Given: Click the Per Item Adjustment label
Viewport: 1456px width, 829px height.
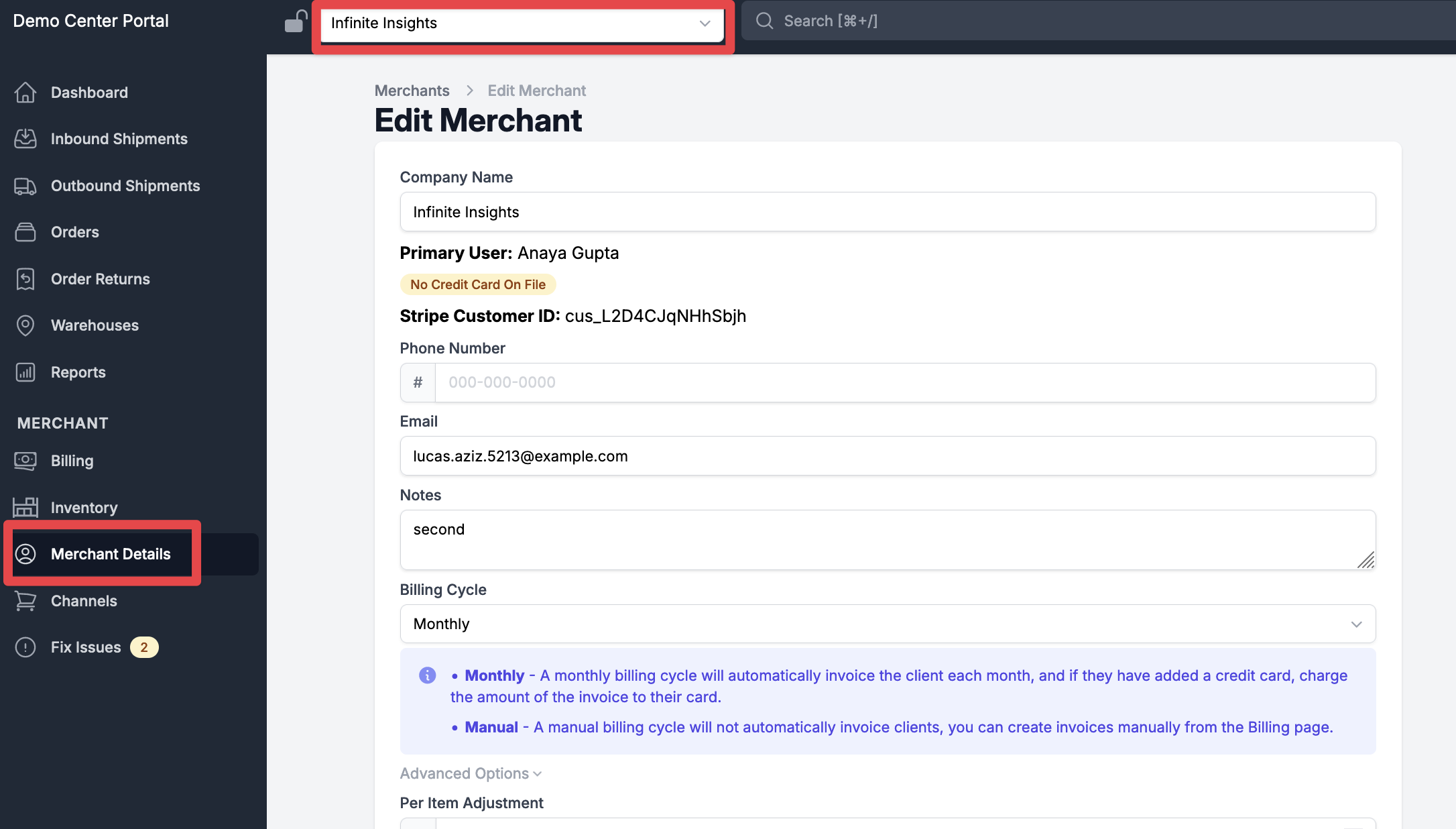Looking at the screenshot, I should click(471, 803).
